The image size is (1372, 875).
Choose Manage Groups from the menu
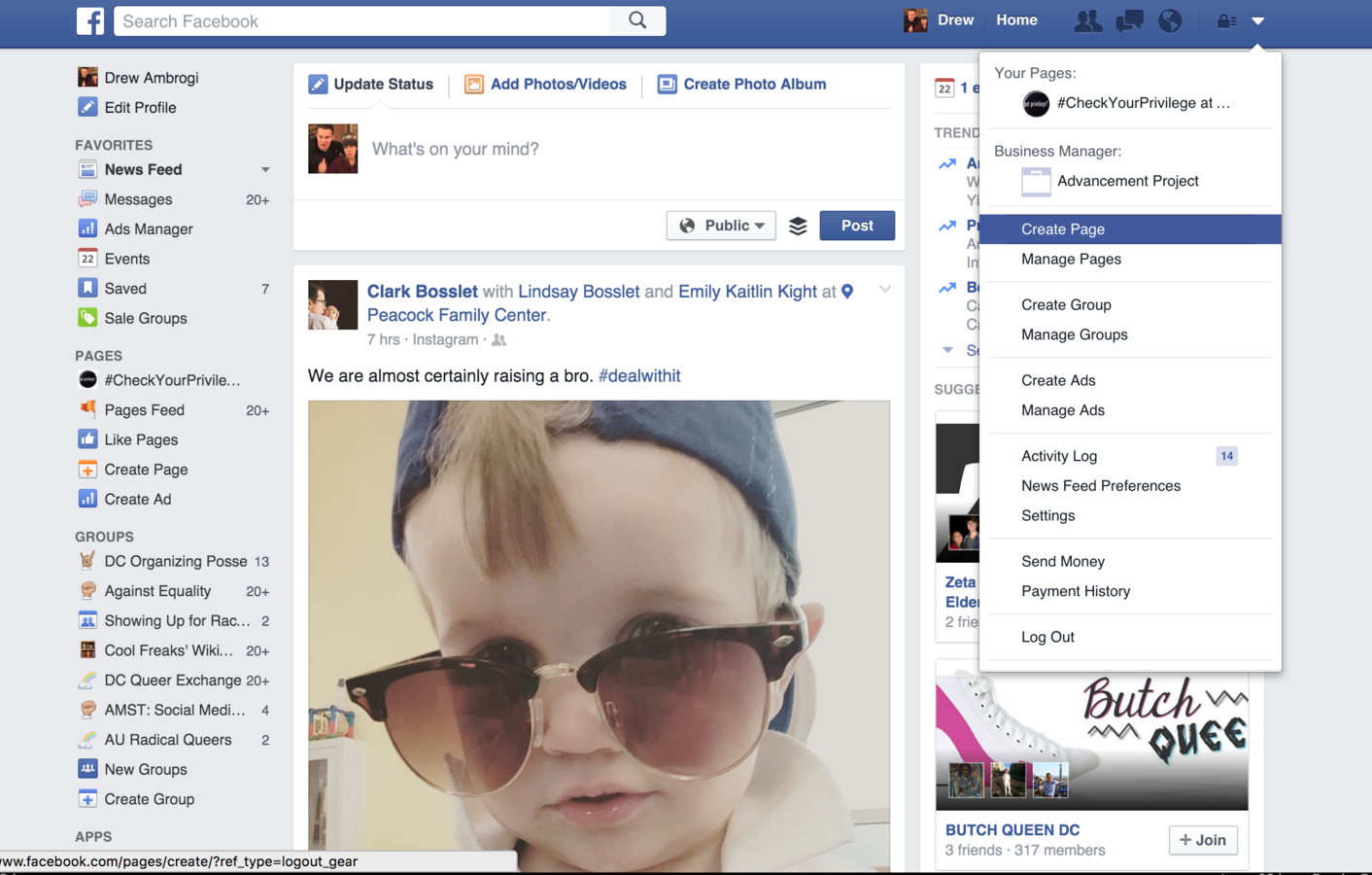tap(1075, 334)
